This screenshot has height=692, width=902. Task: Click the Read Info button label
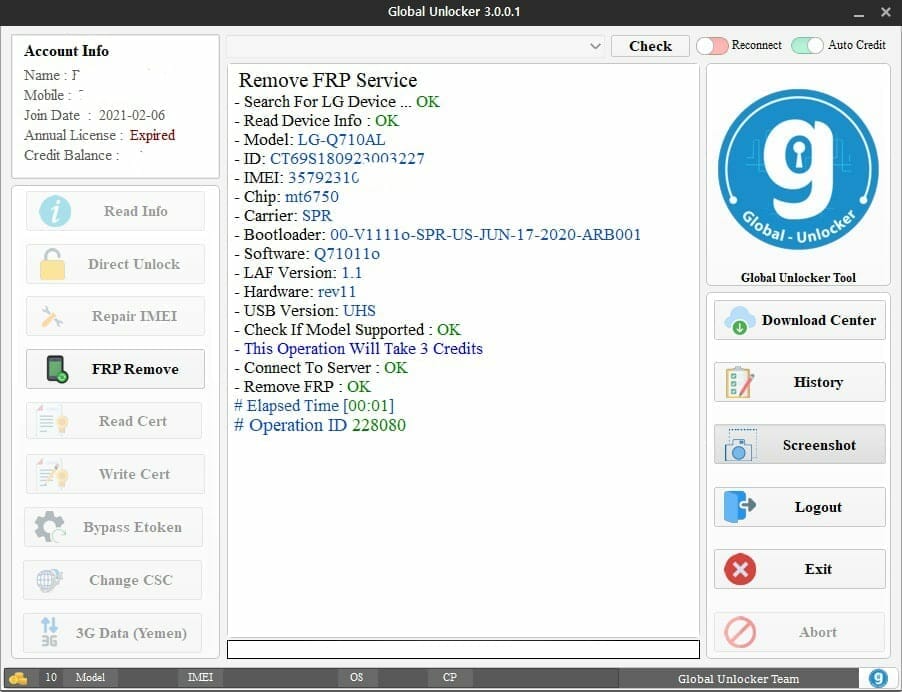136,211
